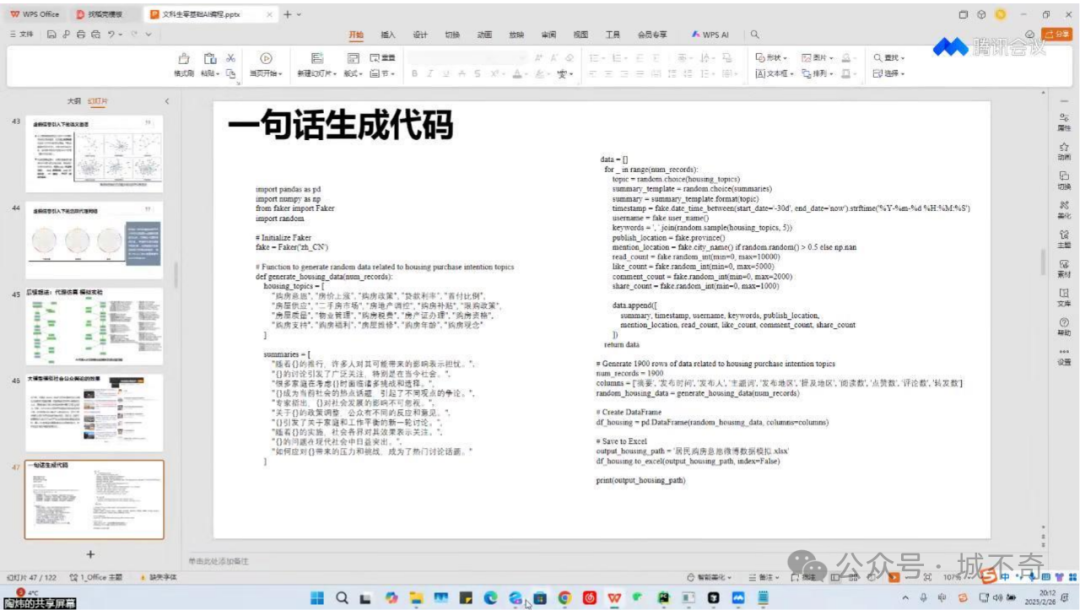
Task: Click the Format Painter (格式刷) icon
Action: (183, 59)
